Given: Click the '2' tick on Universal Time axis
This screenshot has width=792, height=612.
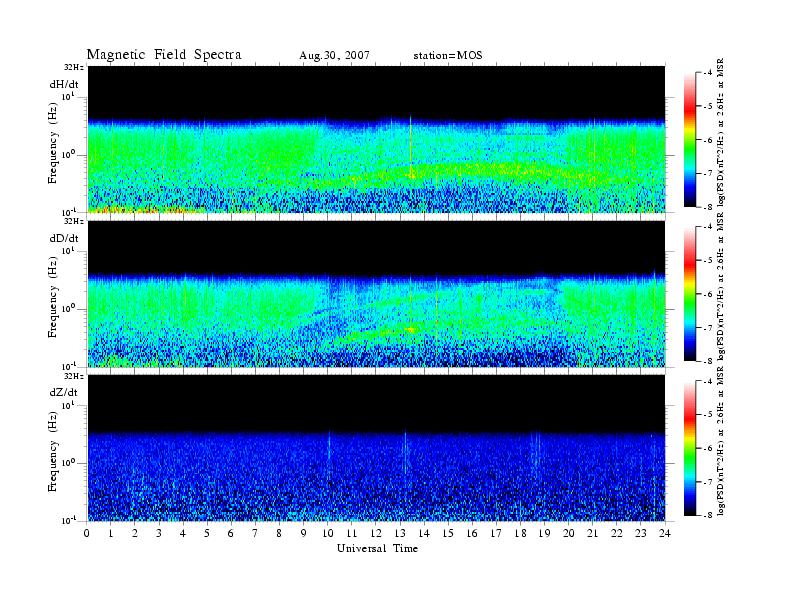Looking at the screenshot, I should click(x=135, y=533).
